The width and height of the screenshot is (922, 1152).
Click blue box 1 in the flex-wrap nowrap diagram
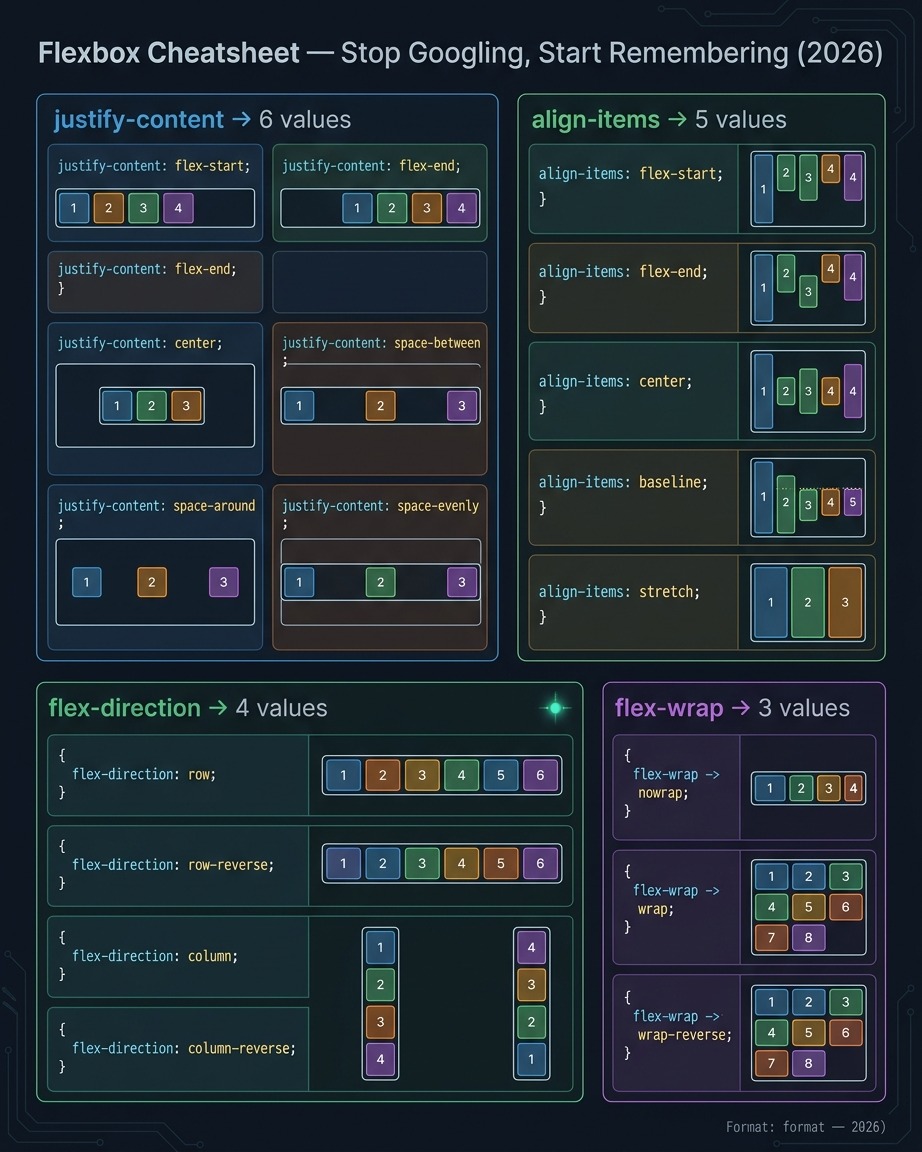[770, 788]
